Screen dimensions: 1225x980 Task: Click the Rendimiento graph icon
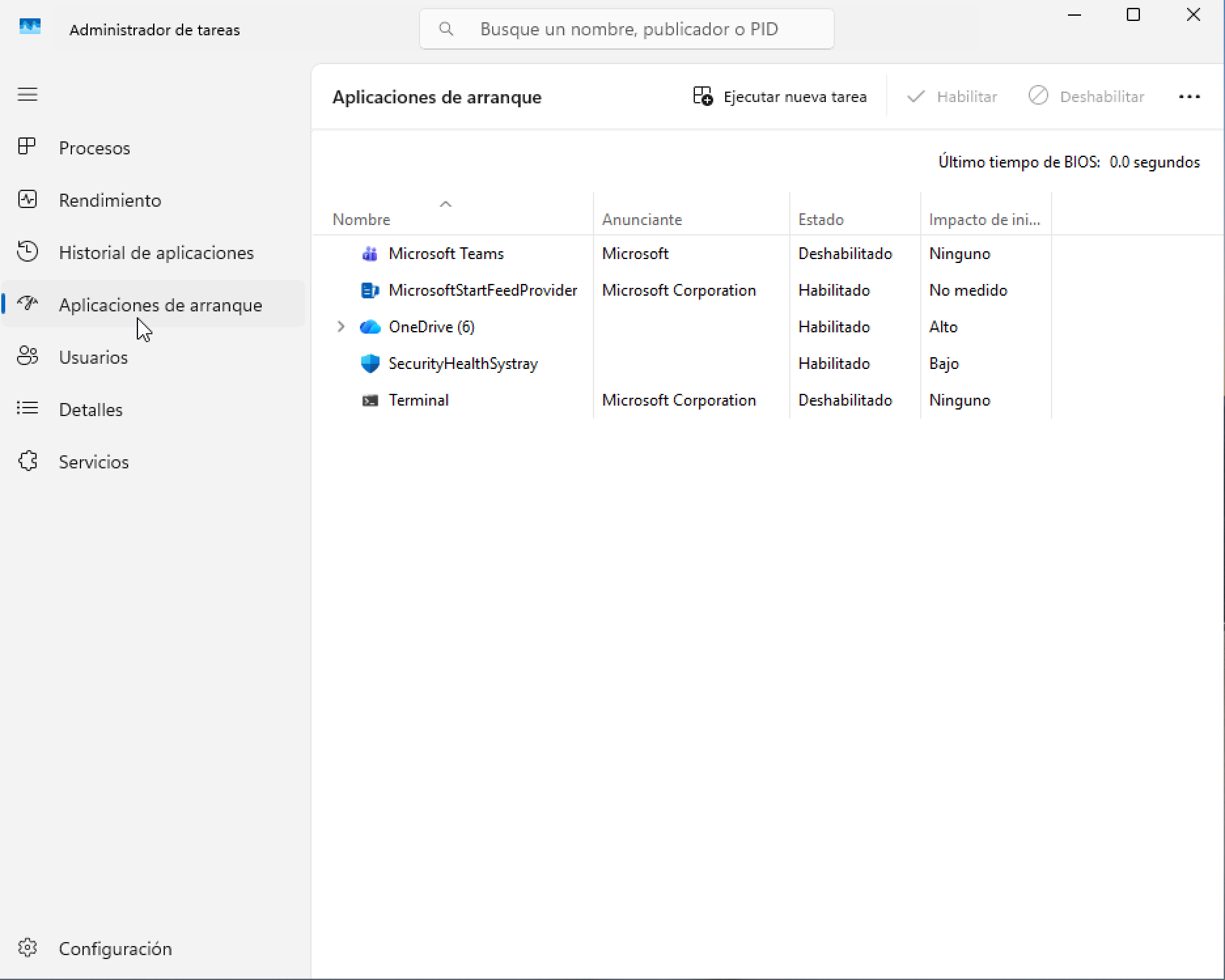point(27,200)
